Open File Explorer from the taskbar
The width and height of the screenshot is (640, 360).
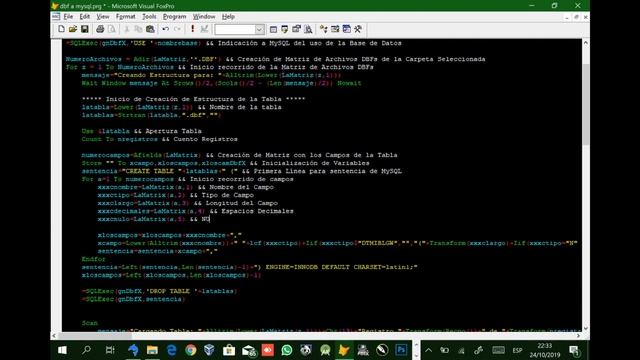(152, 350)
